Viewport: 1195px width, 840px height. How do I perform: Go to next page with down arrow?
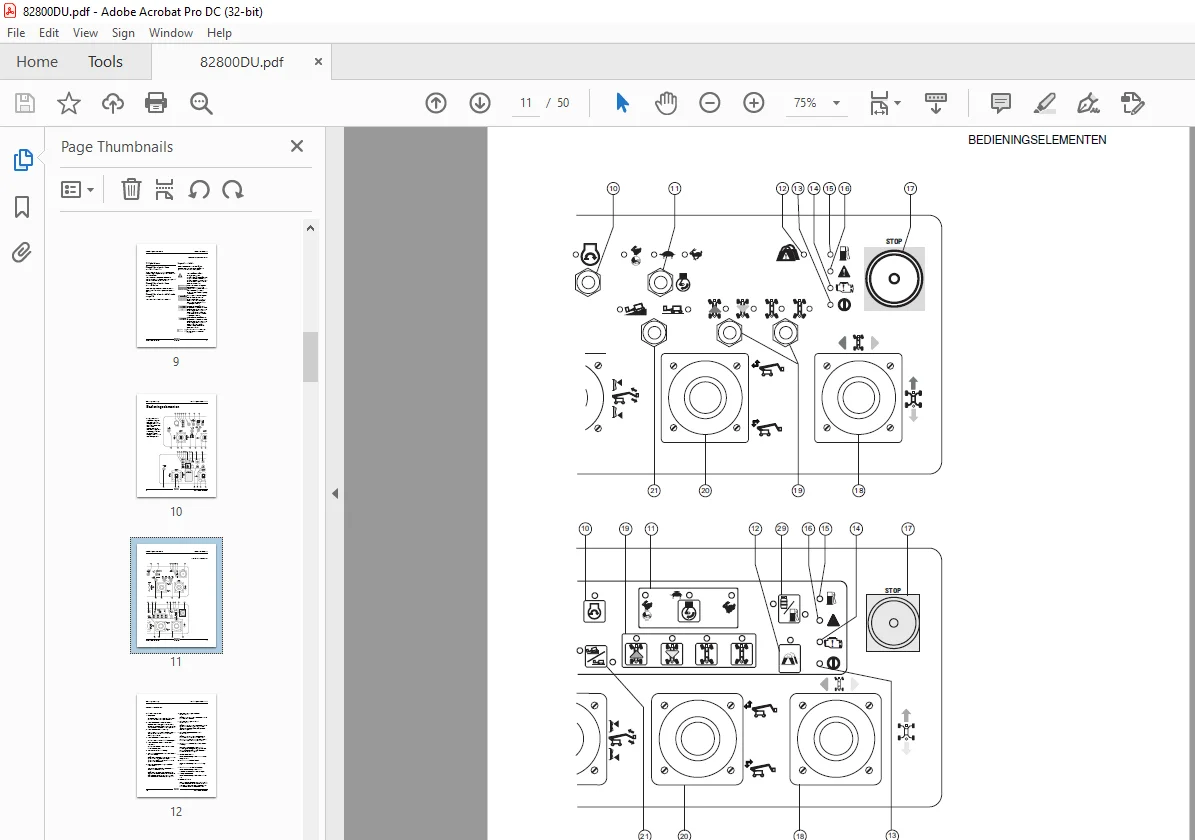point(480,103)
